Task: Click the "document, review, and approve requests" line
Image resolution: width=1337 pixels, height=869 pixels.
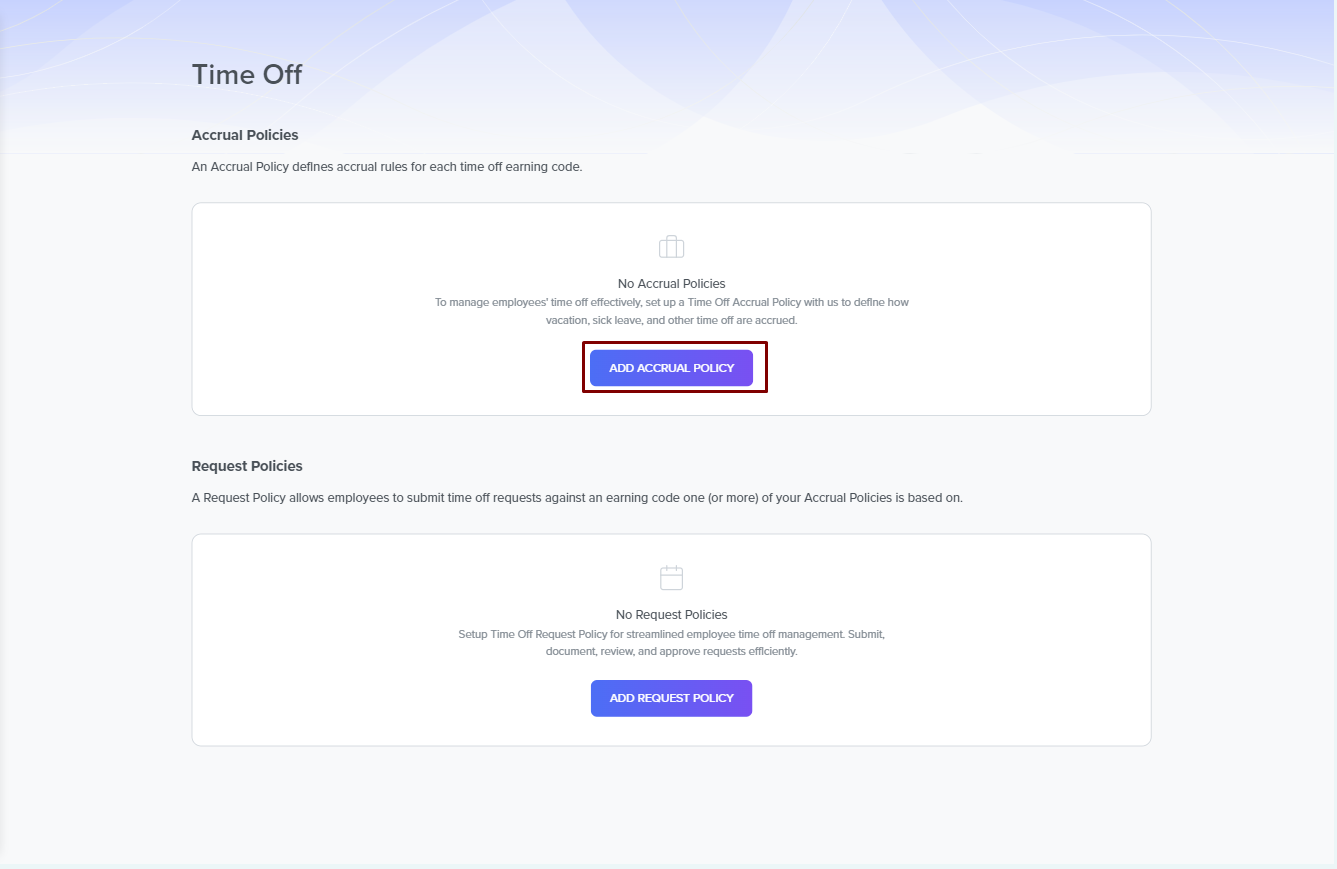Action: (x=671, y=651)
